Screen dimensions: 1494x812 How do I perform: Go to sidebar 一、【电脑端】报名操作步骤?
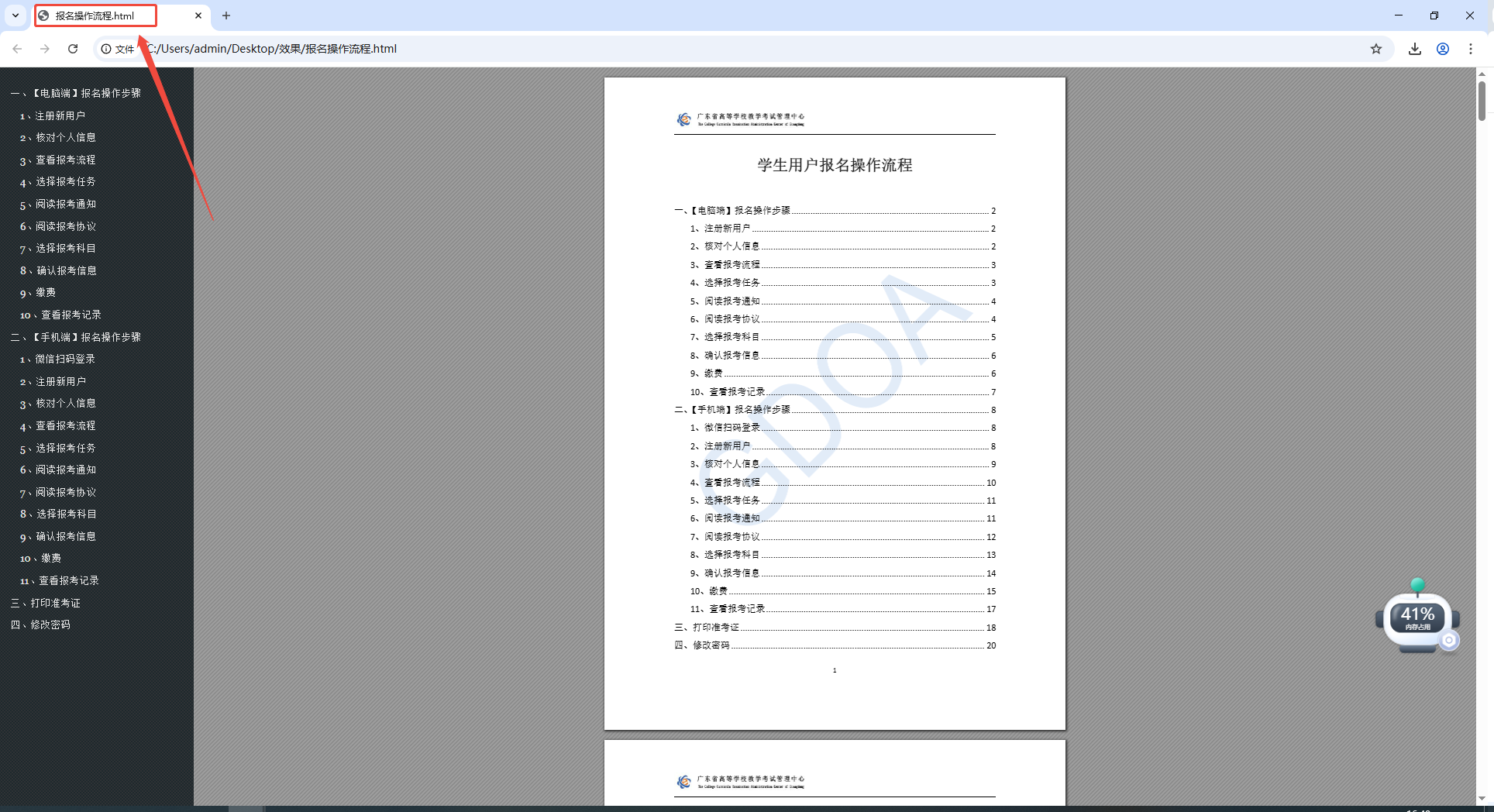click(x=75, y=93)
